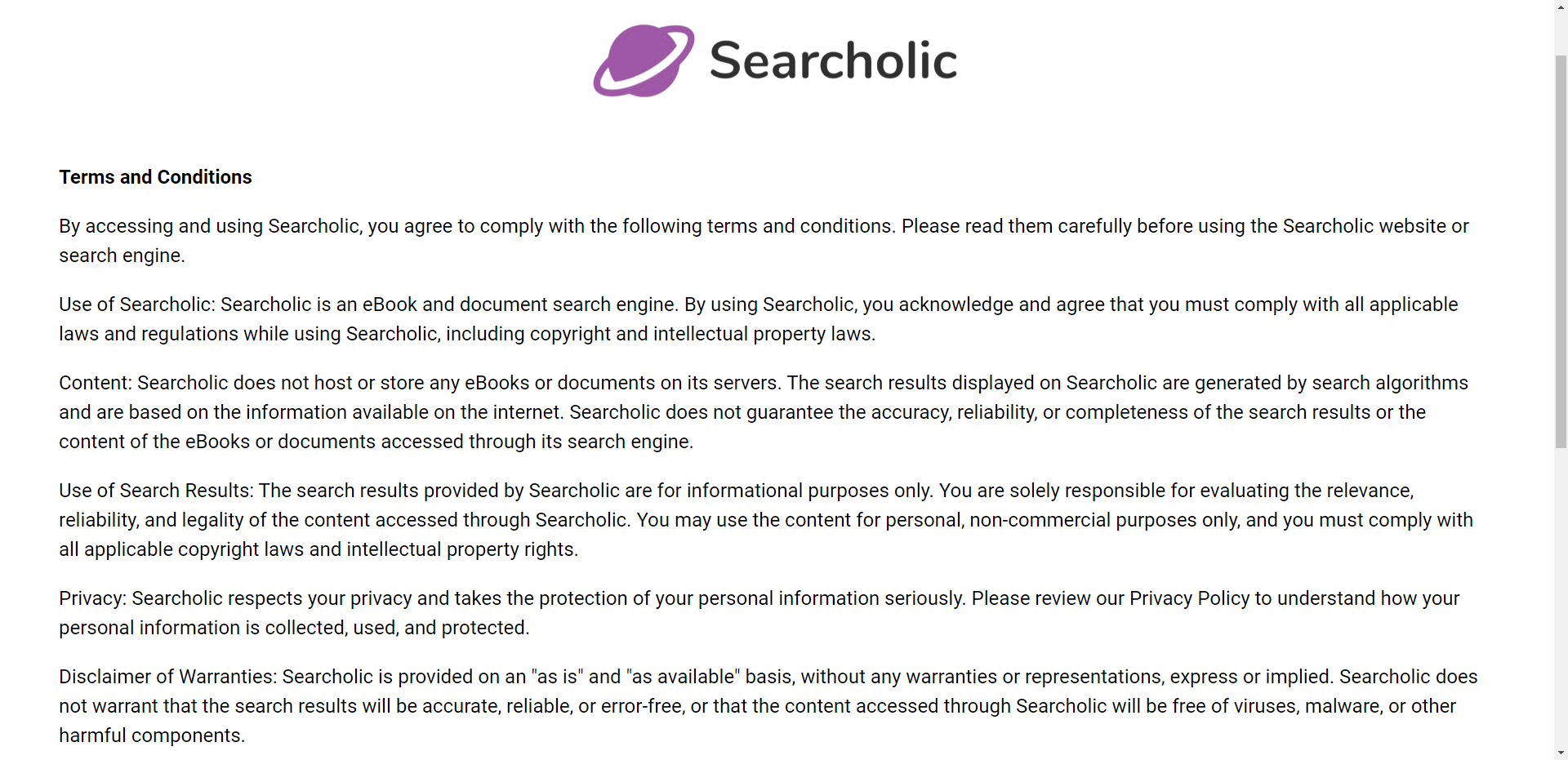1568x760 pixels.
Task: Click the 'Privacy Policy' text in the Privacy paragraph
Action: coord(1189,598)
